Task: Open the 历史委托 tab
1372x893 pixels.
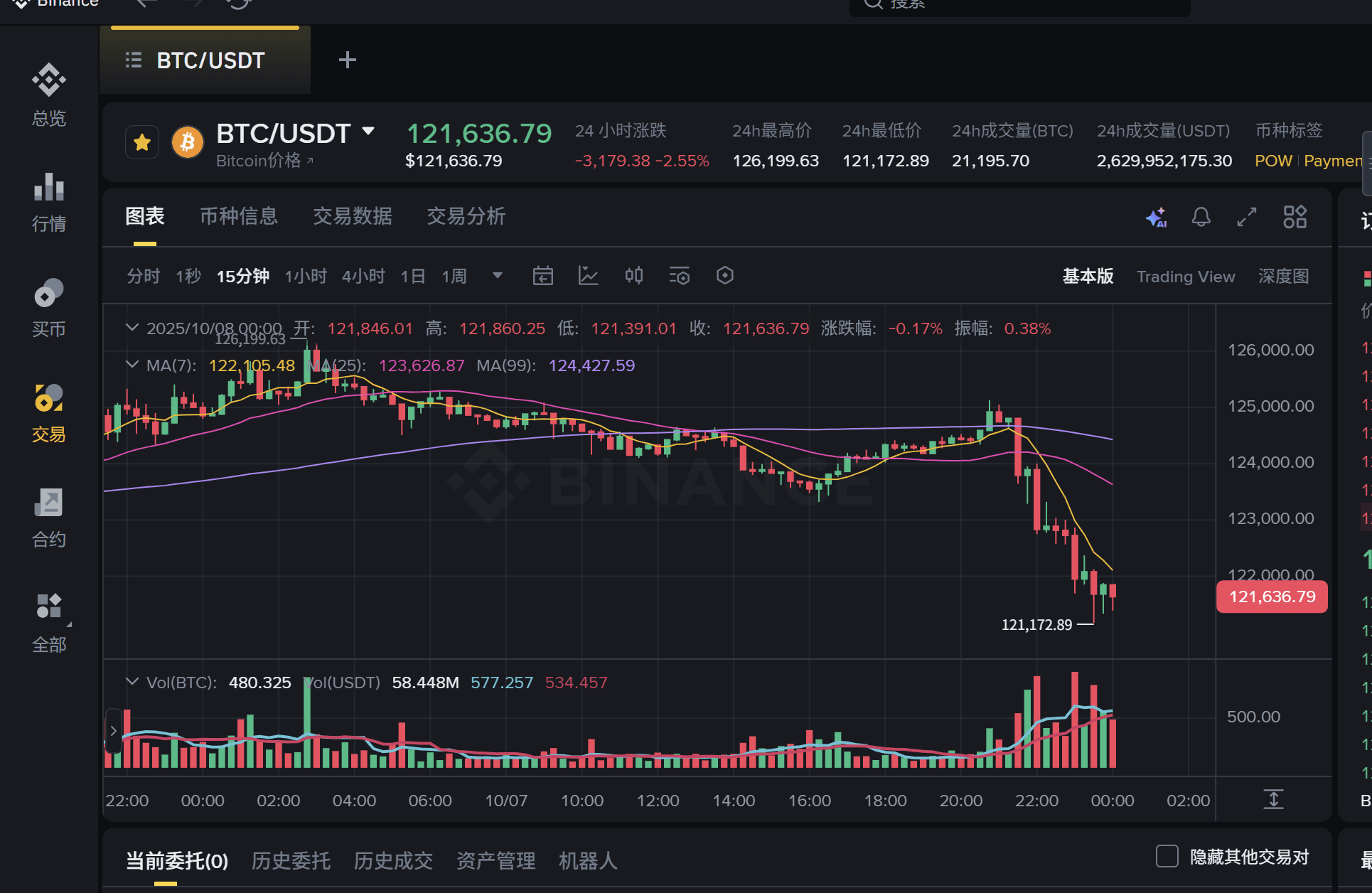Action: coord(291,861)
